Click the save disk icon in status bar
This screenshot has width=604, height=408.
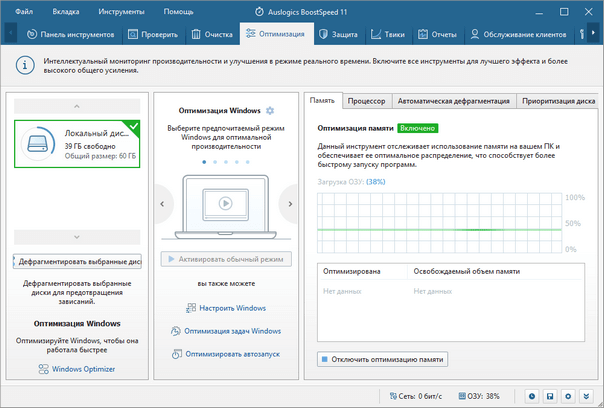click(x=550, y=396)
